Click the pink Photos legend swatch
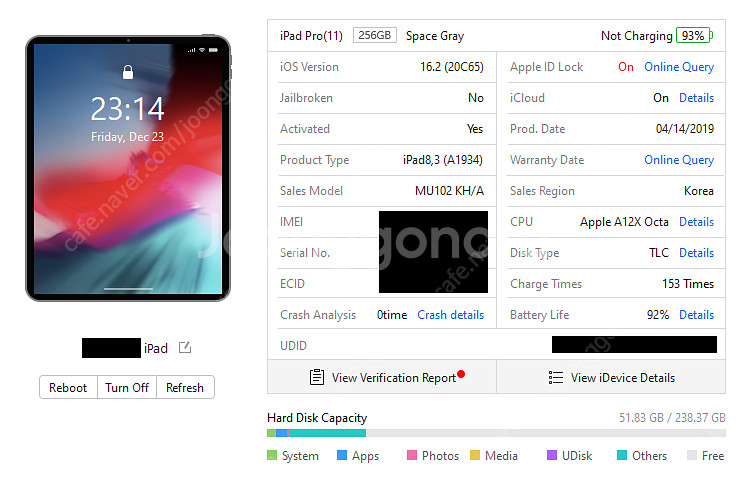The width and height of the screenshot is (743, 483). pos(412,455)
